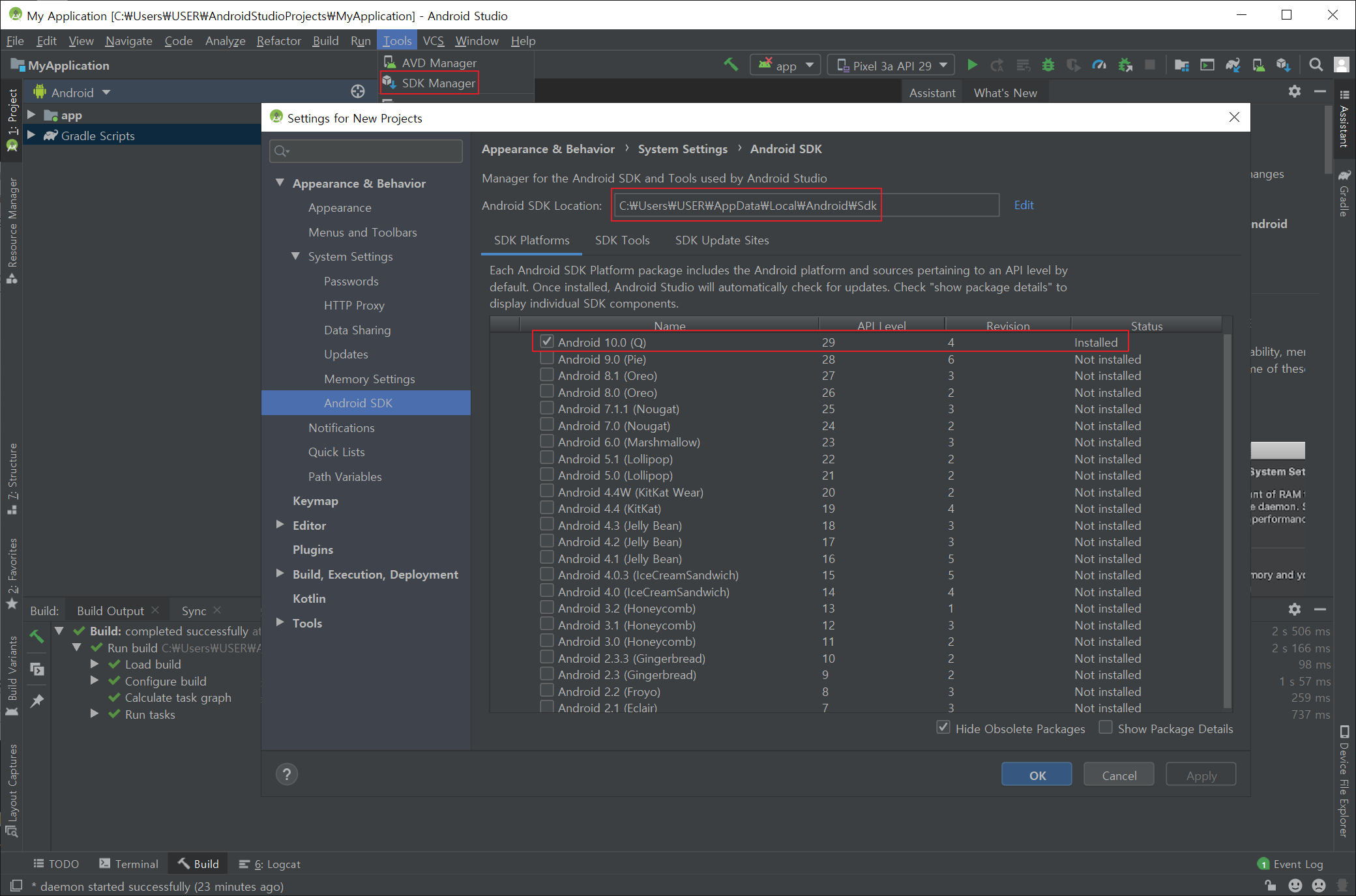Click Attach Debugger to Android Process icon
The width and height of the screenshot is (1356, 896).
[1125, 65]
